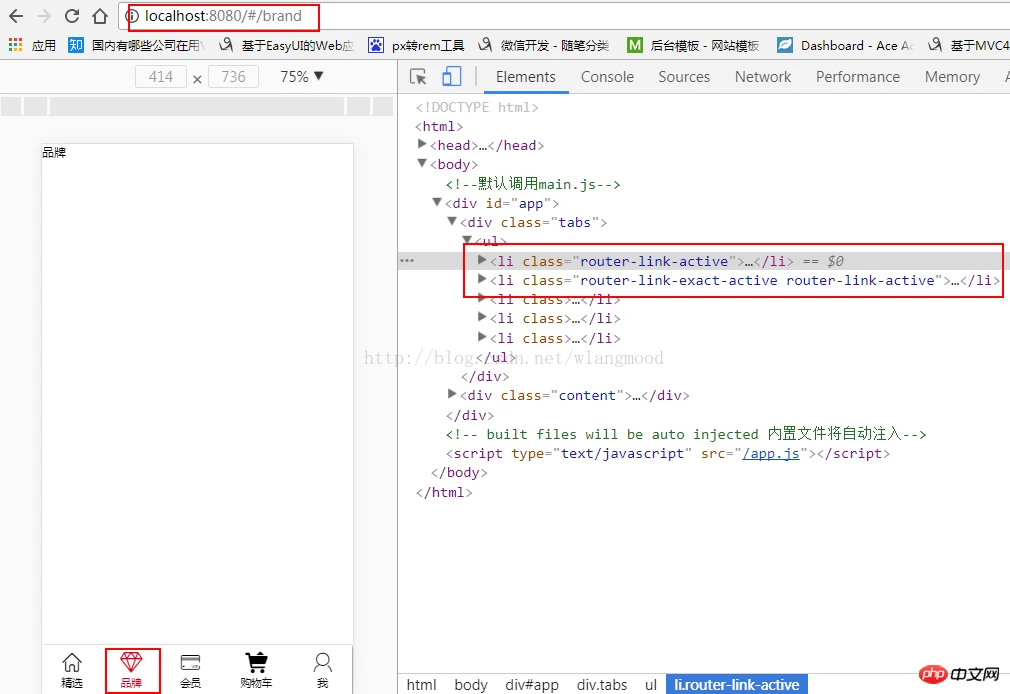The height and width of the screenshot is (694, 1010).
Task: Tap the 精选 home tab icon
Action: (71, 670)
